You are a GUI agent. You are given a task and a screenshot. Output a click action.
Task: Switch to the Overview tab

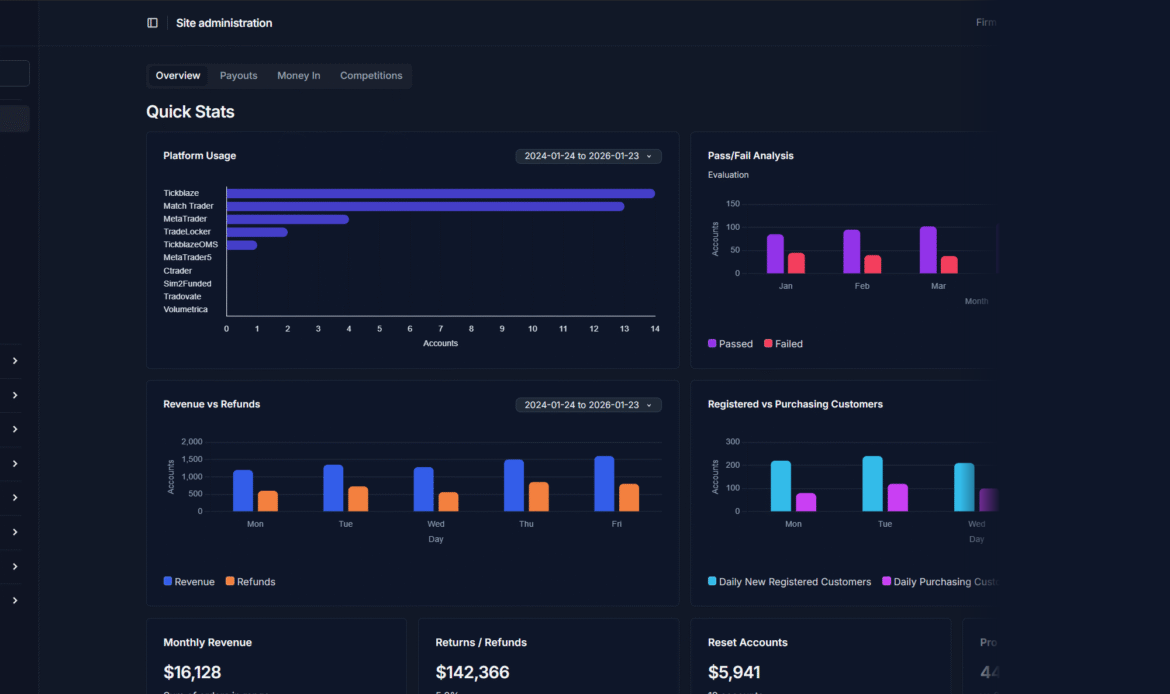pos(178,75)
